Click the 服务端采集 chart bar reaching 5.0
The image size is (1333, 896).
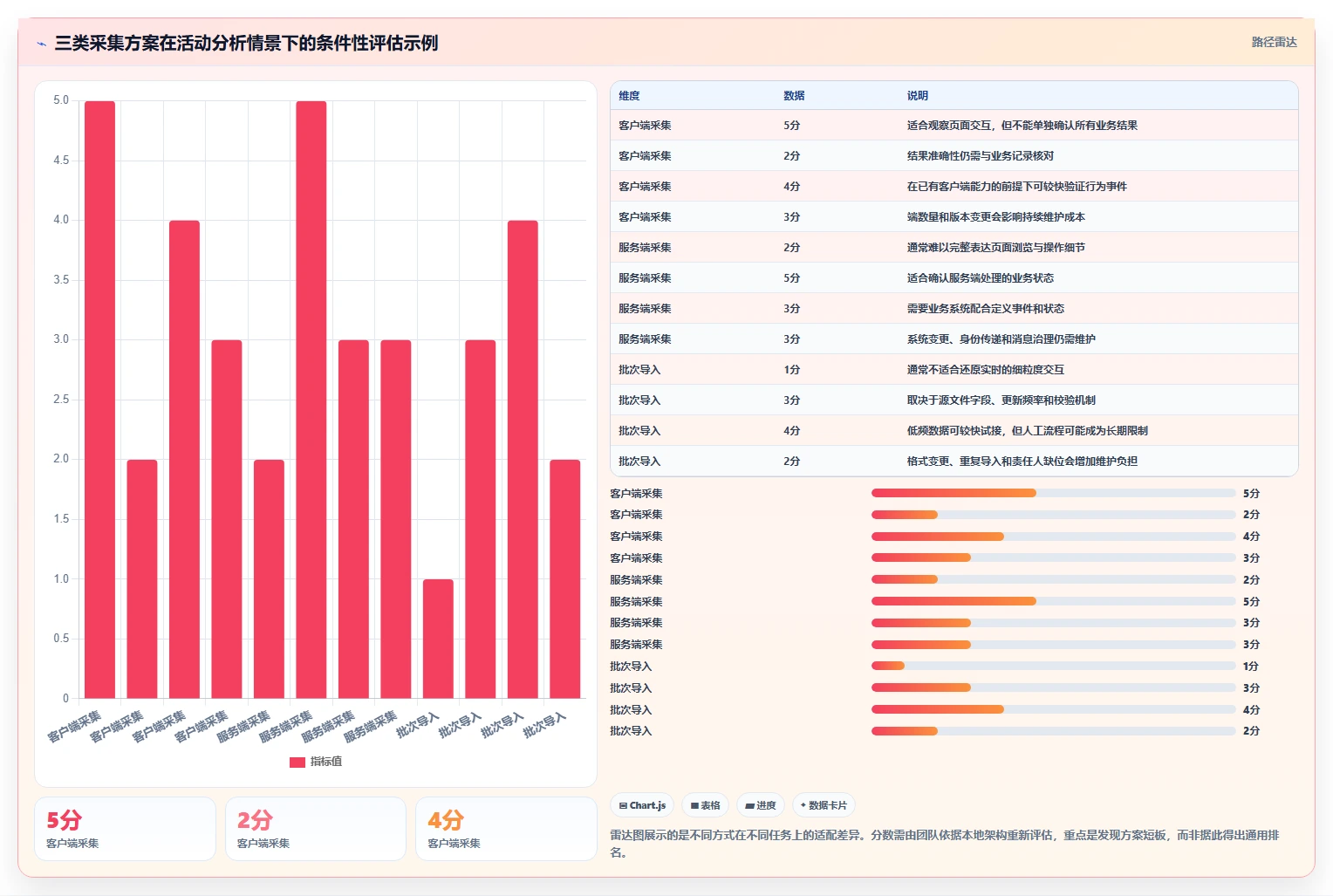pos(311,400)
